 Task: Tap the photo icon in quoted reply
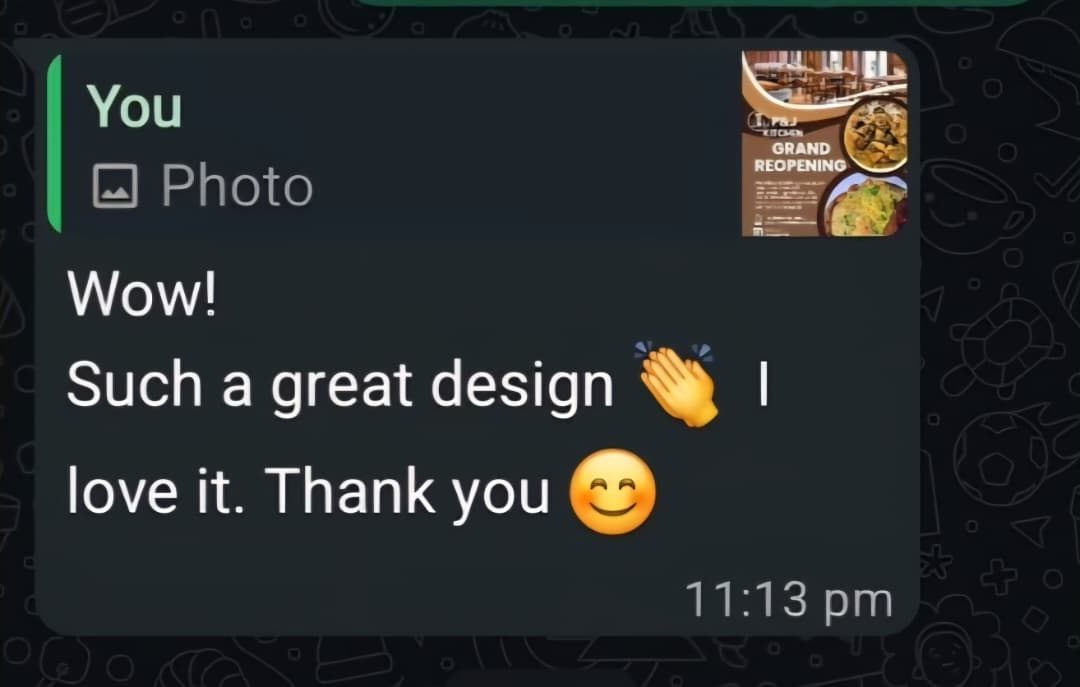(x=115, y=186)
